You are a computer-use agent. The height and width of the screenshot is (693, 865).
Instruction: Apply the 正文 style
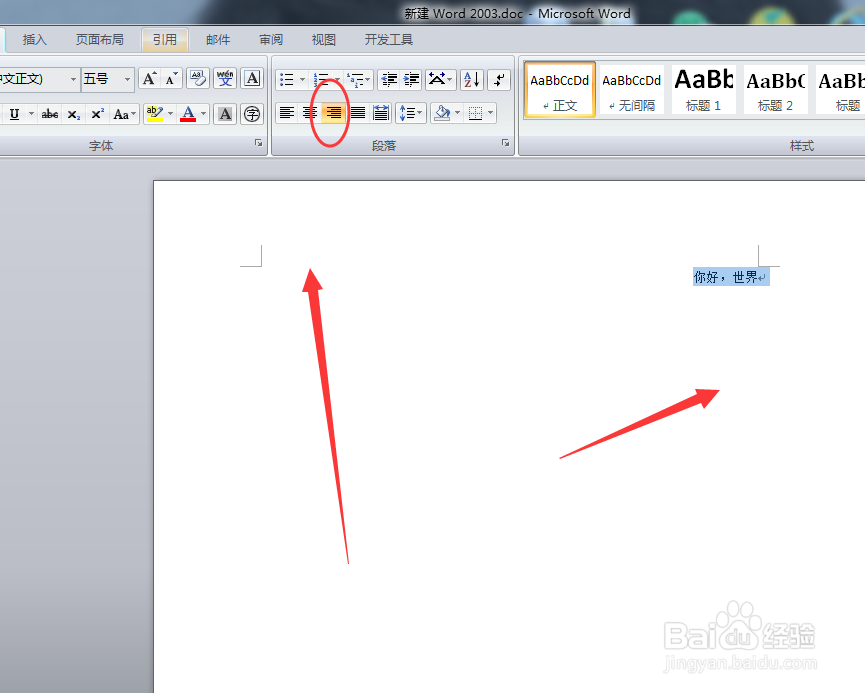(559, 89)
